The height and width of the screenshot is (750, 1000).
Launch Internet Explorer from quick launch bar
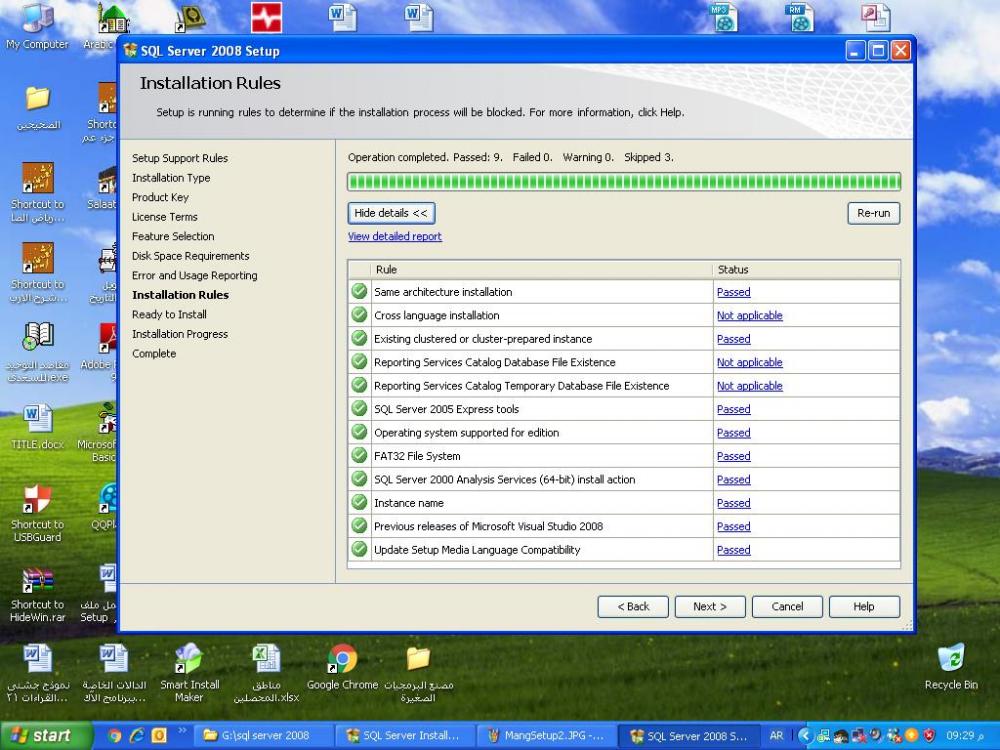coord(136,735)
